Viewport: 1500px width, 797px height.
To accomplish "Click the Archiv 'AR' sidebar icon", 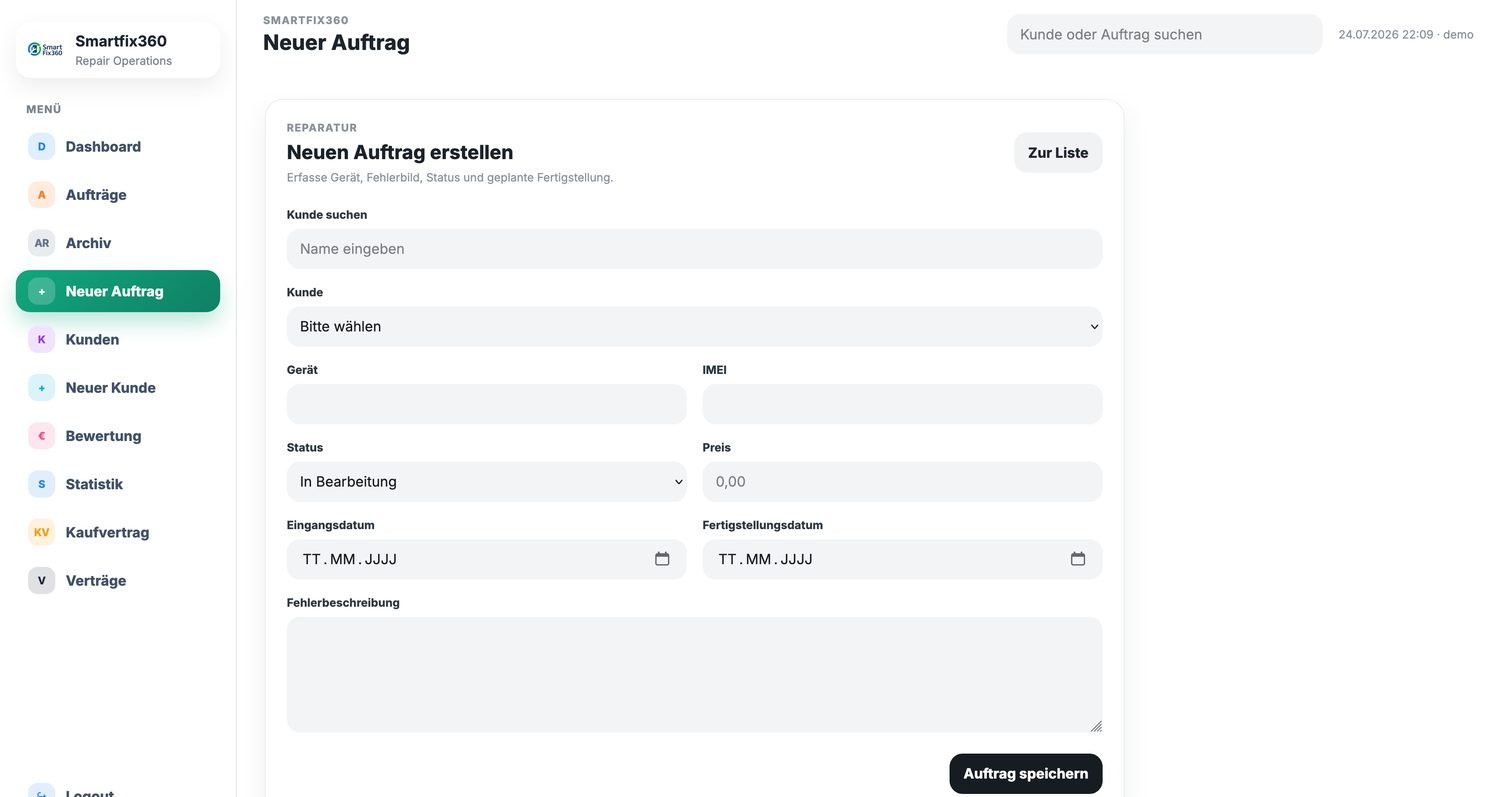I will pos(41,243).
